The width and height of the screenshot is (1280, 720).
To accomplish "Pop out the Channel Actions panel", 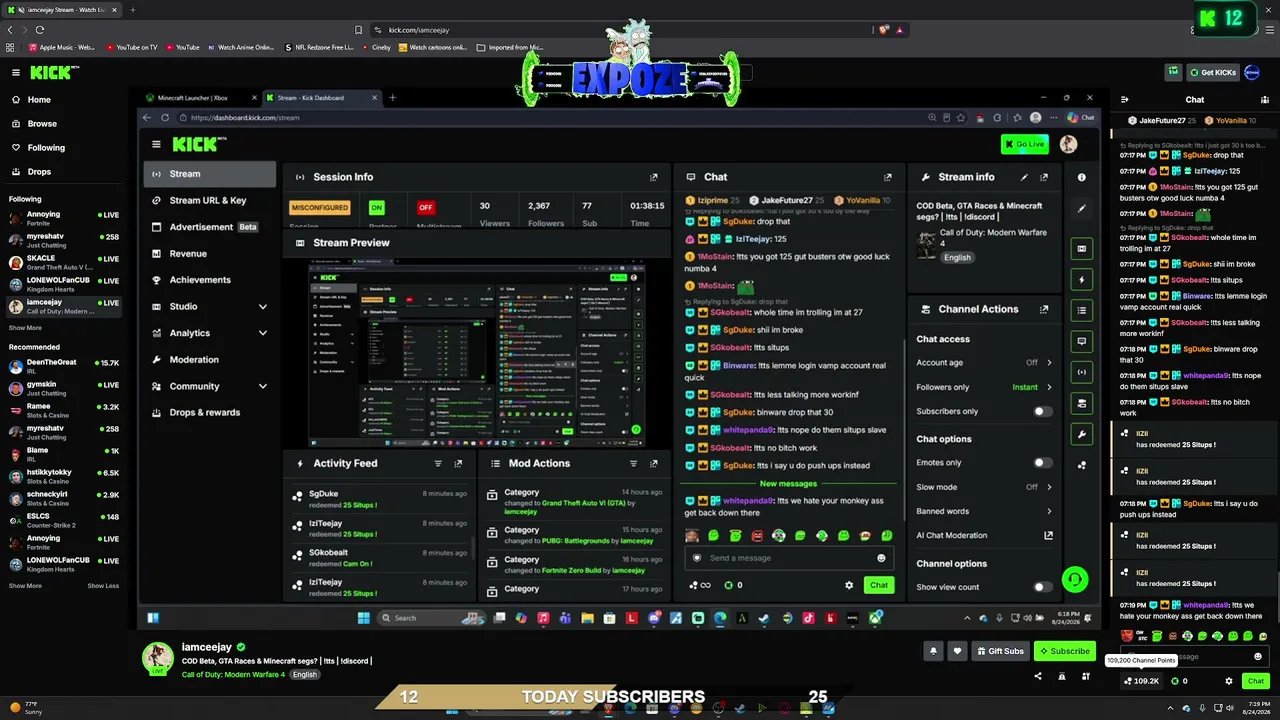I will [1044, 309].
